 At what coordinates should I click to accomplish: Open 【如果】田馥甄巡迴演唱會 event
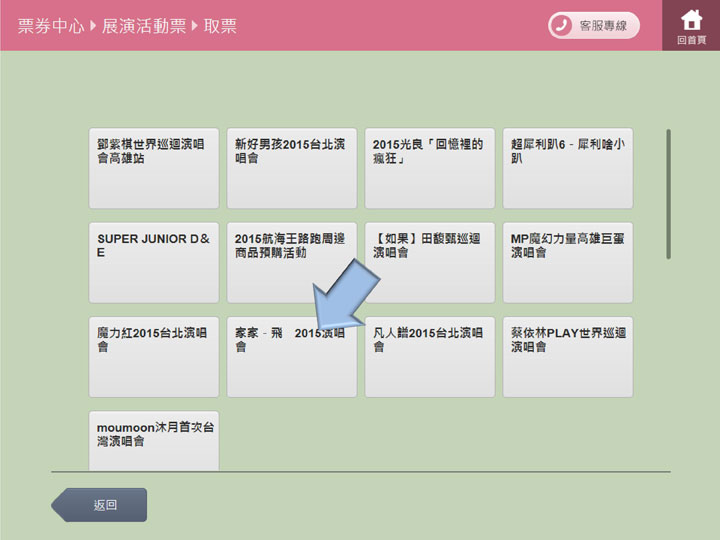pos(429,263)
